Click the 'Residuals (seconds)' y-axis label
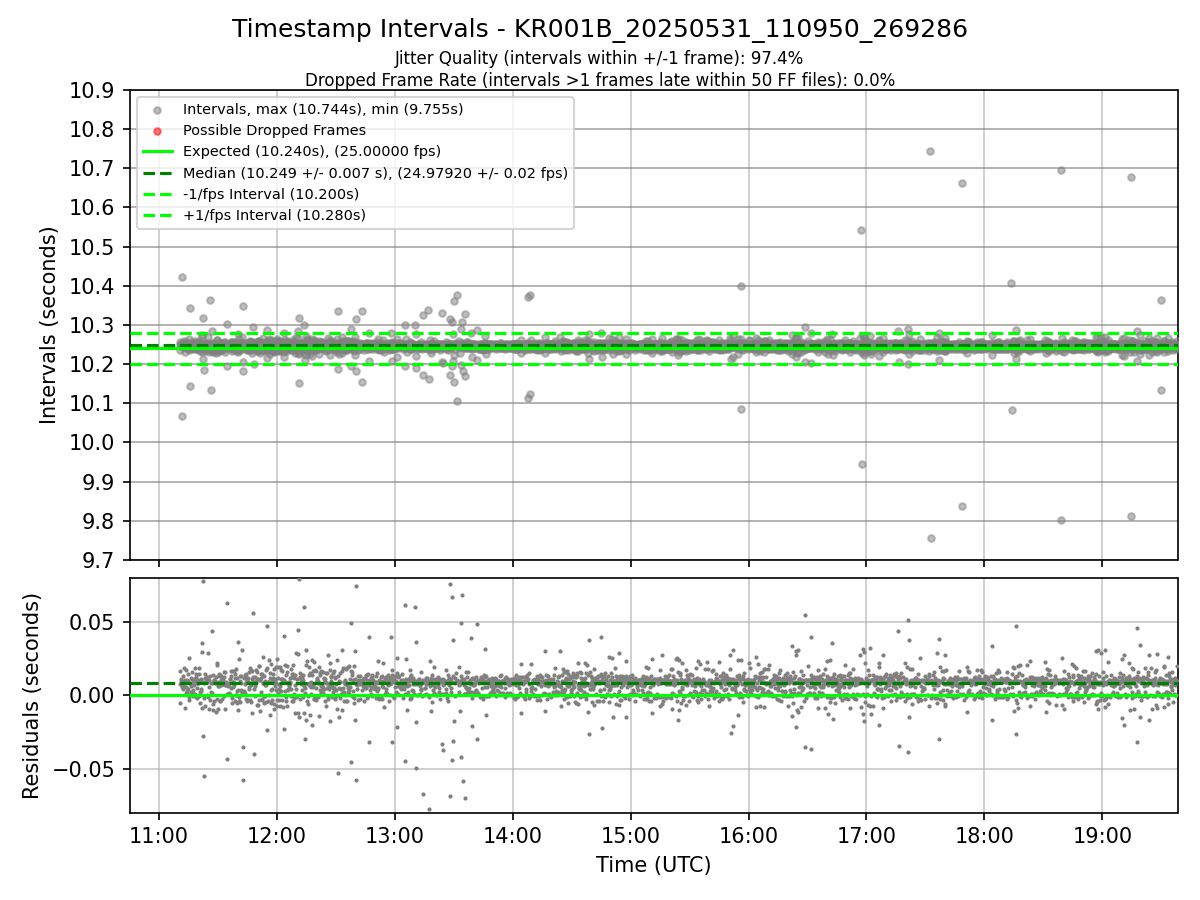Screen dimensions: 1200x900 [31, 696]
